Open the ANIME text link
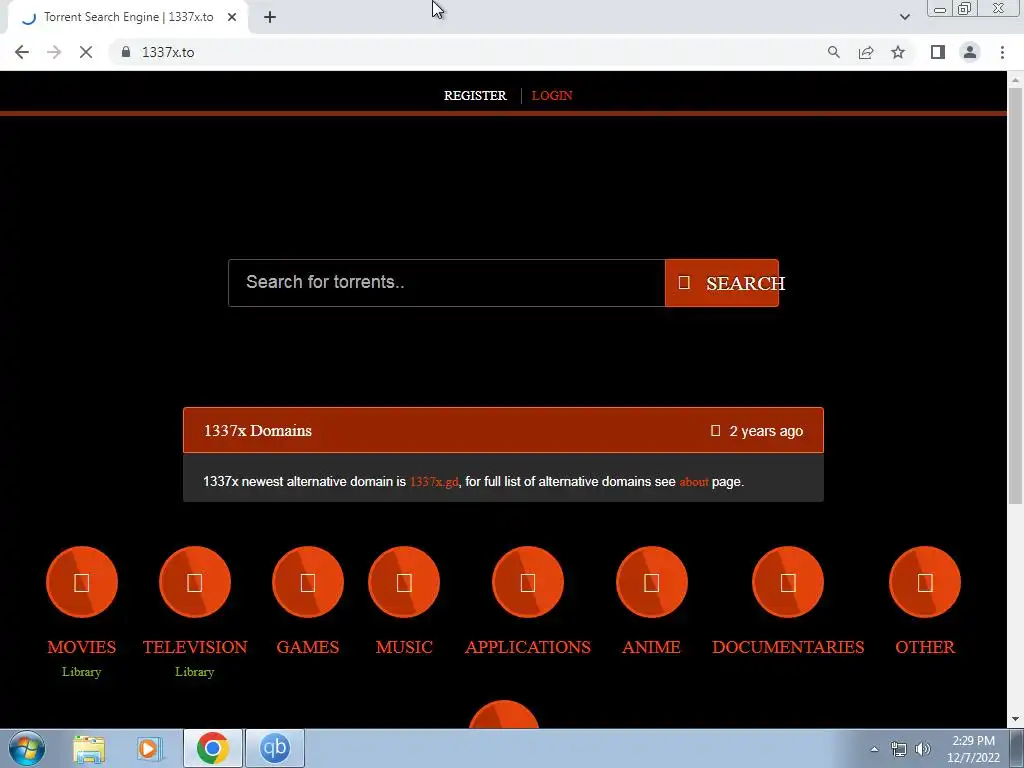Viewport: 1024px width, 768px height. pos(651,647)
